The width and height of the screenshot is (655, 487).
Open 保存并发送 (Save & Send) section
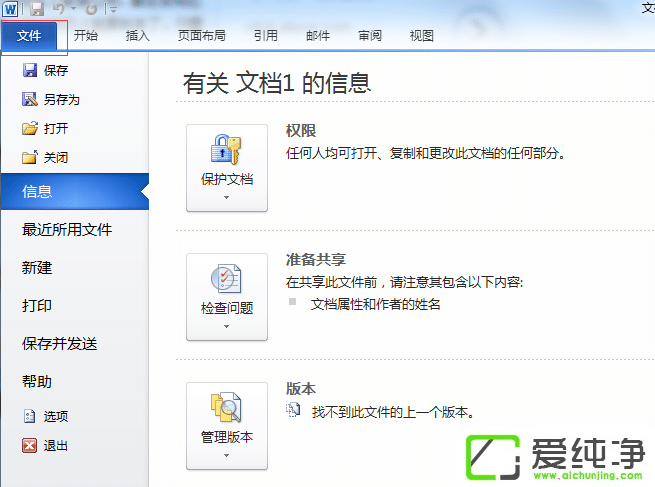[60, 344]
